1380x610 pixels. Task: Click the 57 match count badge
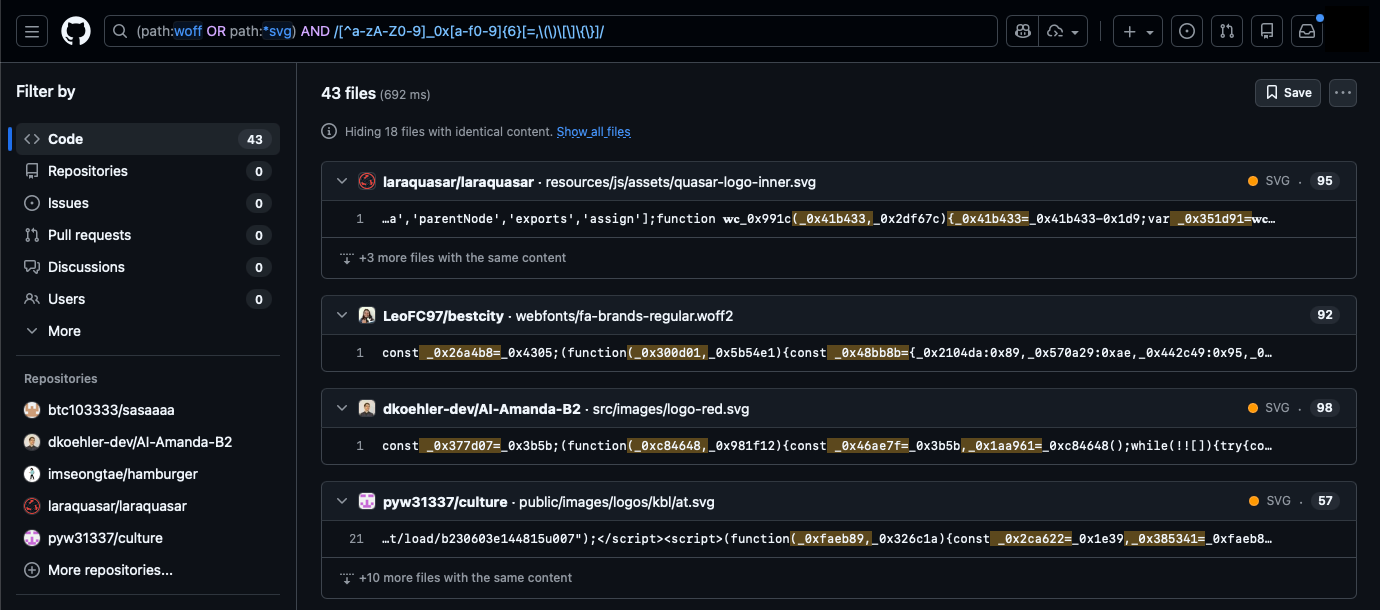tap(1325, 501)
